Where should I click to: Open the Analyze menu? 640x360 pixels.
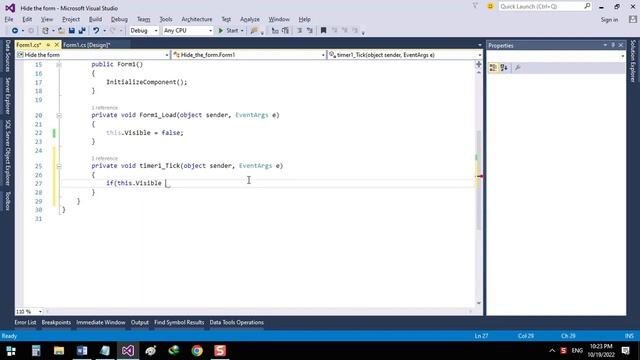(250, 19)
